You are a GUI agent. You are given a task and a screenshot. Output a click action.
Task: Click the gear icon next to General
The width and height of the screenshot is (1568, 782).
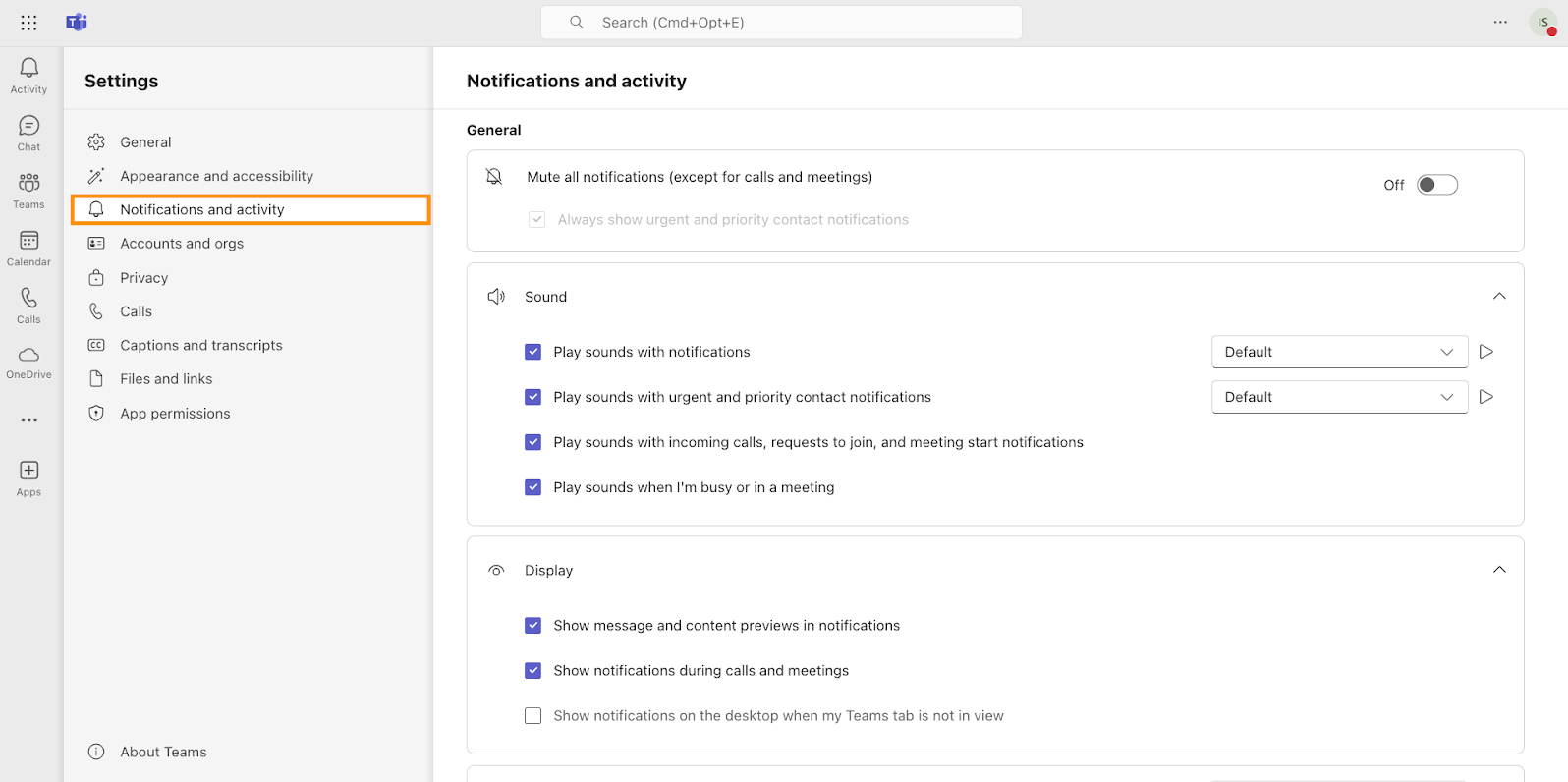tap(96, 142)
